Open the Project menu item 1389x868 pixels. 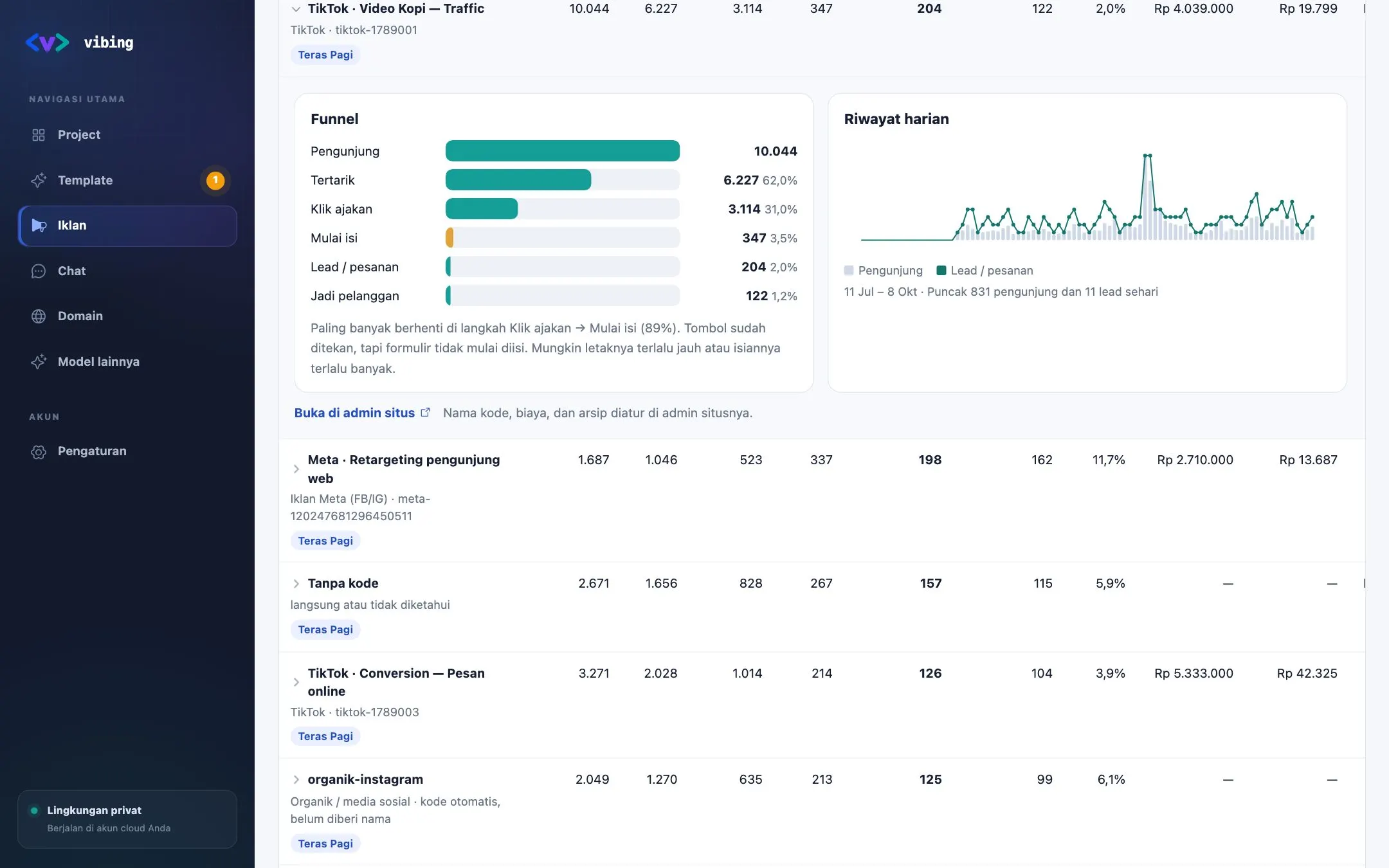[127, 135]
